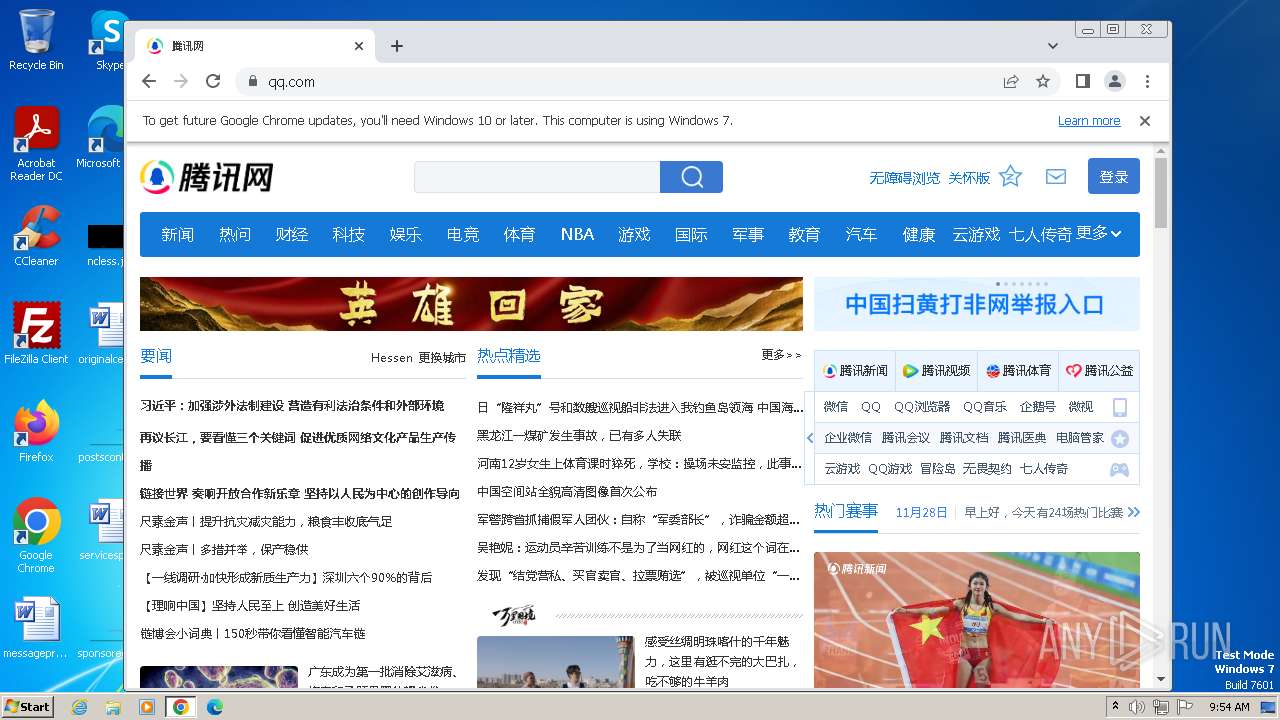Open the QQ浏览器 product link
The image size is (1280, 720).
point(922,407)
